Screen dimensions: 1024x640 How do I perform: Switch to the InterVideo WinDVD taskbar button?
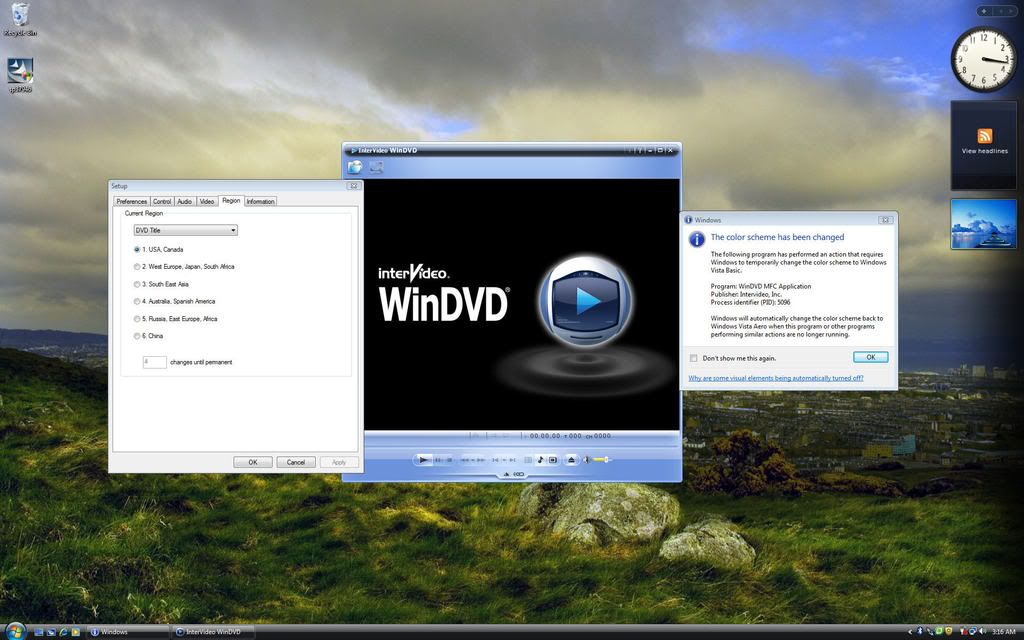(212, 632)
